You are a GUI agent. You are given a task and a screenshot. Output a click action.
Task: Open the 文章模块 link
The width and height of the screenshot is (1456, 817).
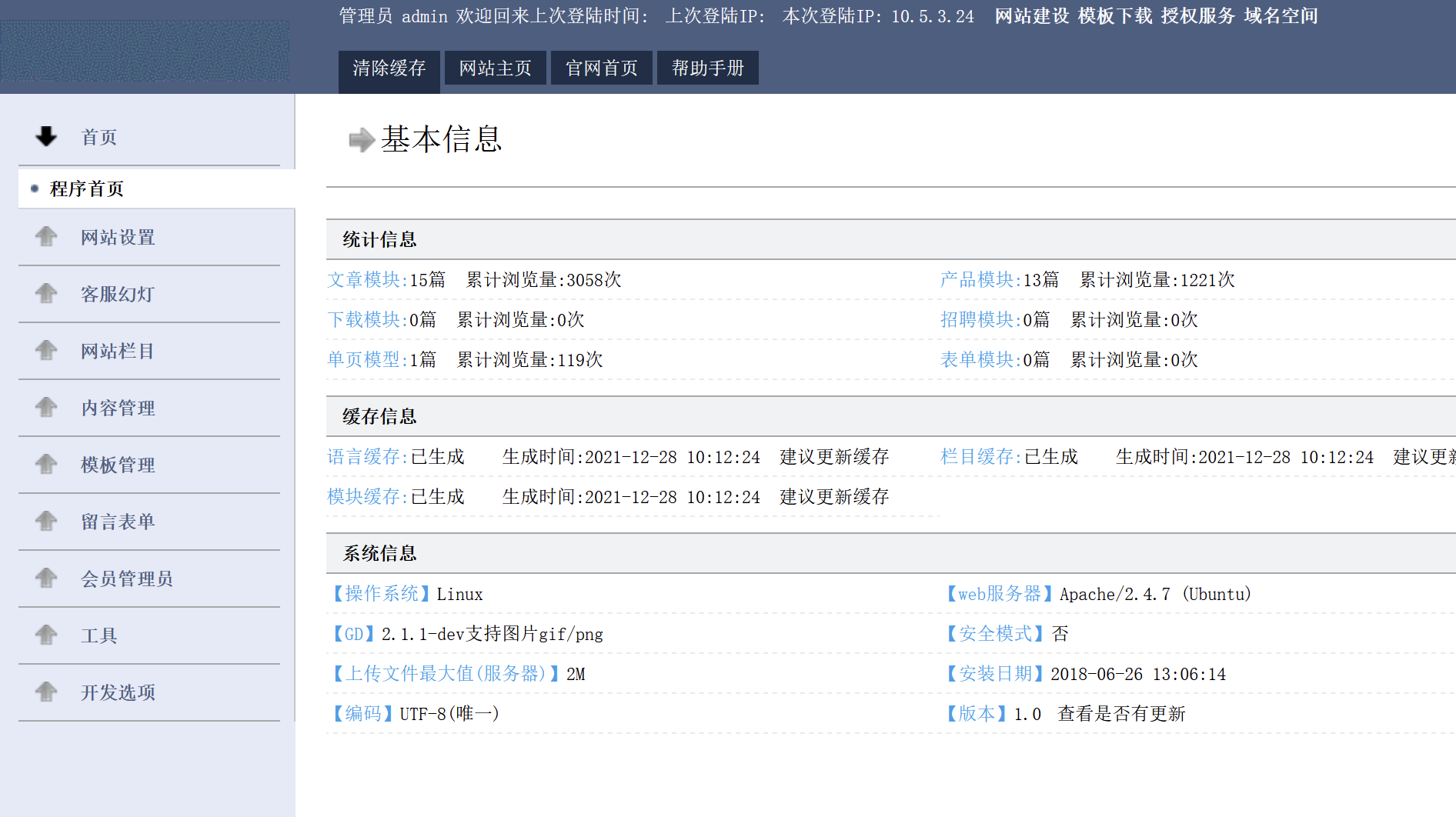tap(365, 279)
